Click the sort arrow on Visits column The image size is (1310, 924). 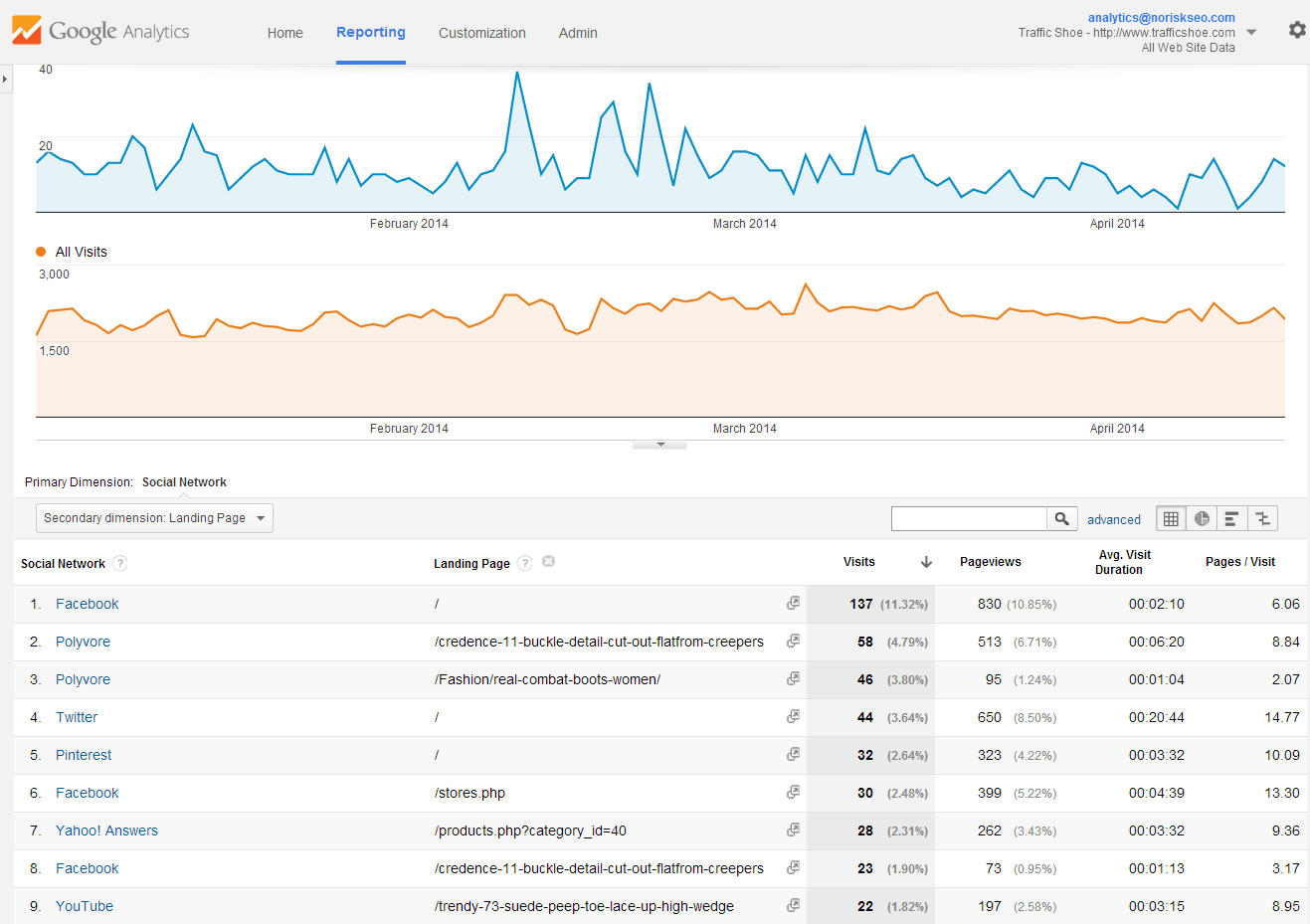(926, 562)
